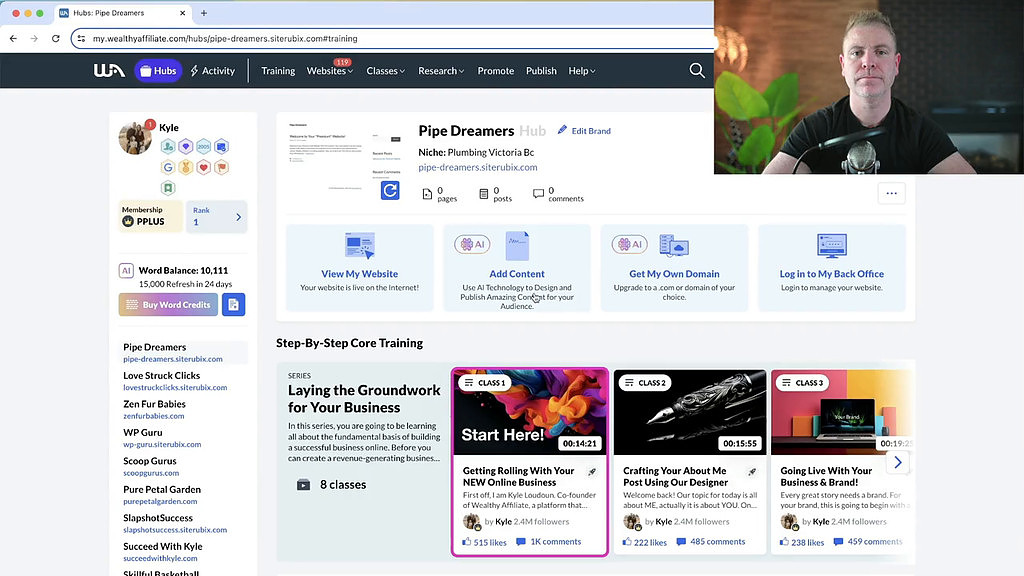The width and height of the screenshot is (1024, 576).
Task: Click the WA logo
Action: point(111,70)
